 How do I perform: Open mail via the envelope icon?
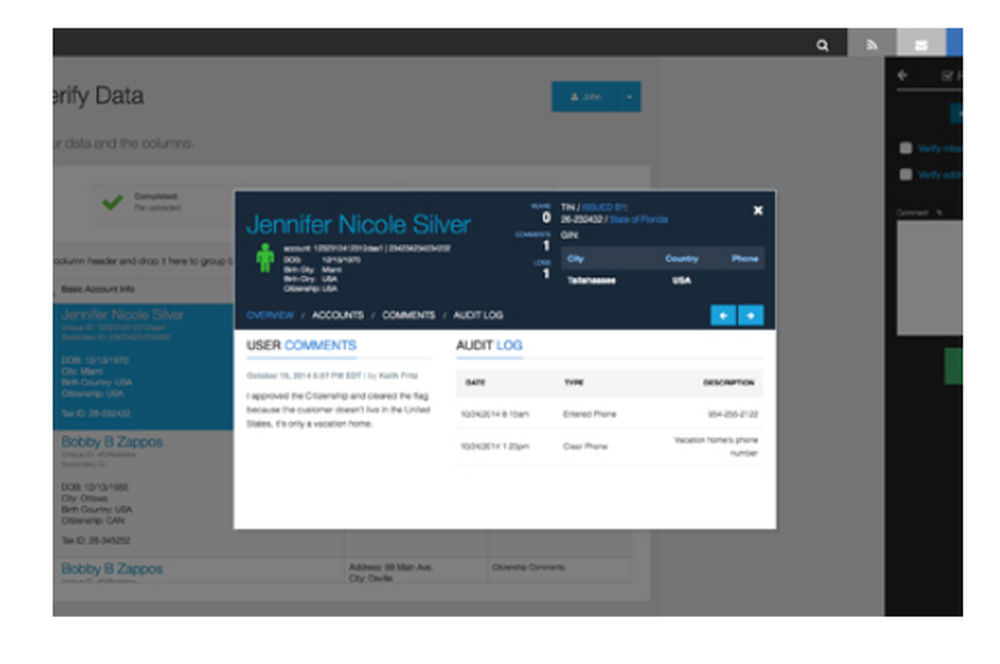pos(921,45)
